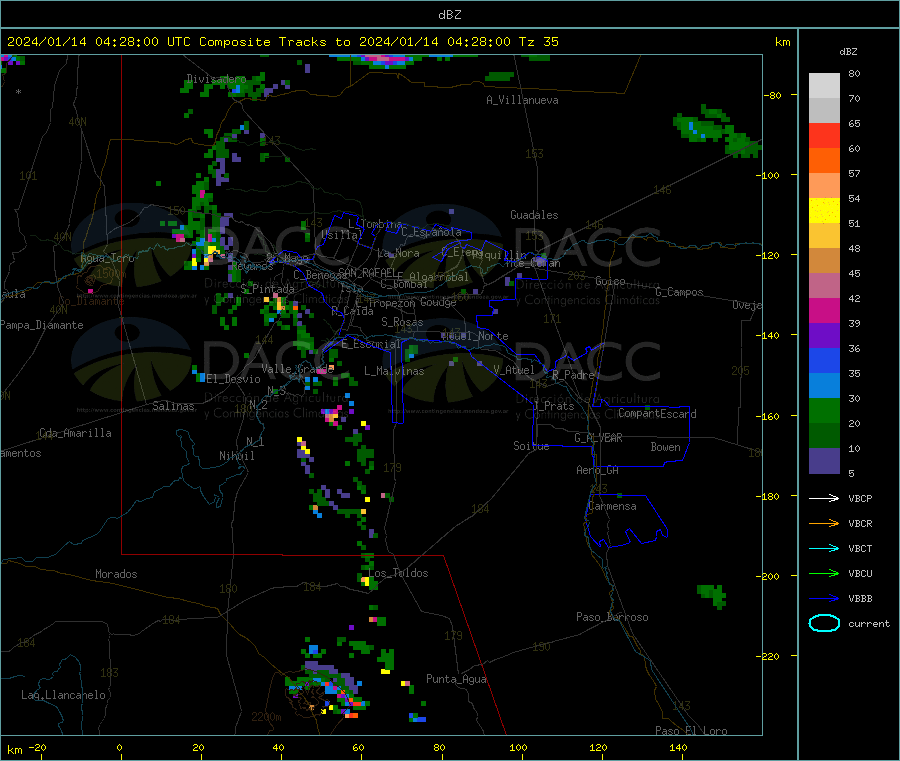This screenshot has height=761, width=900.
Task: Select the slate 5-10 dBZ color band
Action: pyautogui.click(x=824, y=461)
